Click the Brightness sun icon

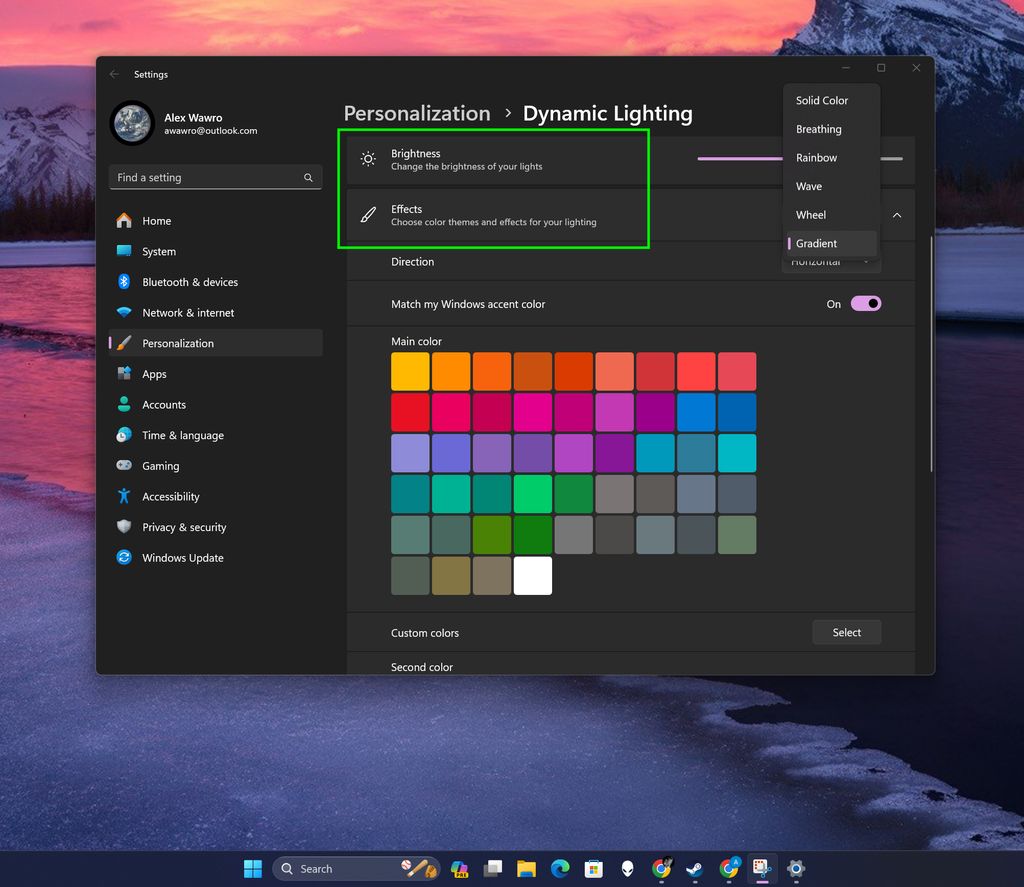[x=368, y=159]
